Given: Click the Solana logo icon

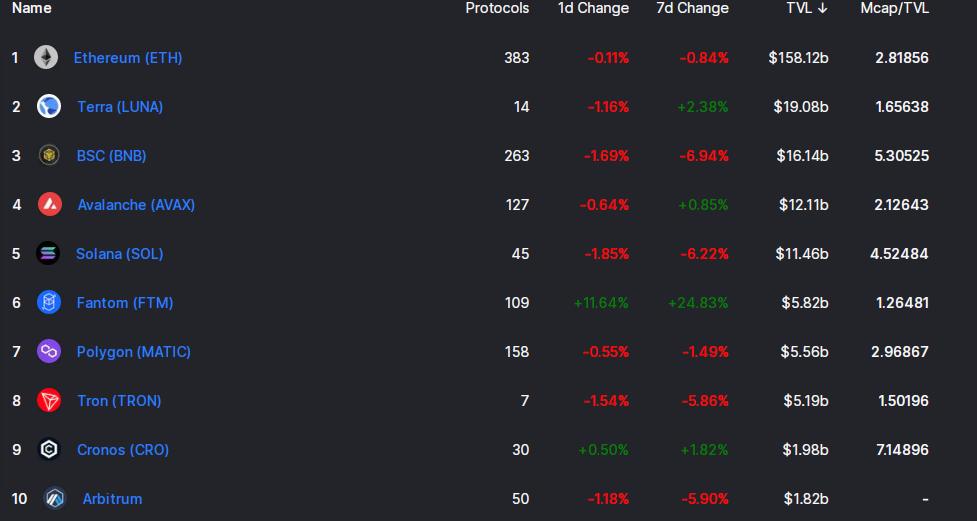Looking at the screenshot, I should [x=48, y=254].
